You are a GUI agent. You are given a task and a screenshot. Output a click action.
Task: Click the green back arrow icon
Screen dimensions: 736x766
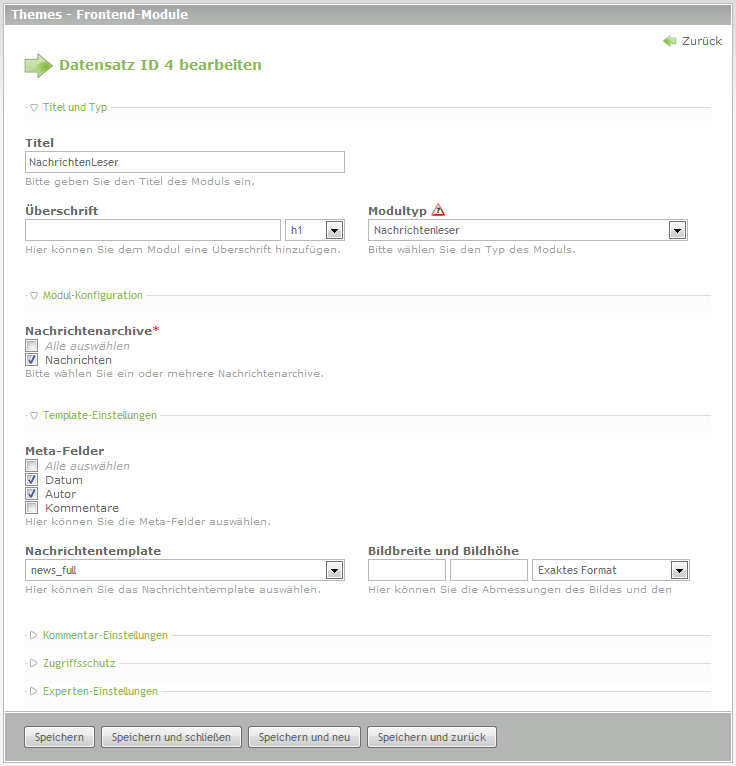point(669,41)
